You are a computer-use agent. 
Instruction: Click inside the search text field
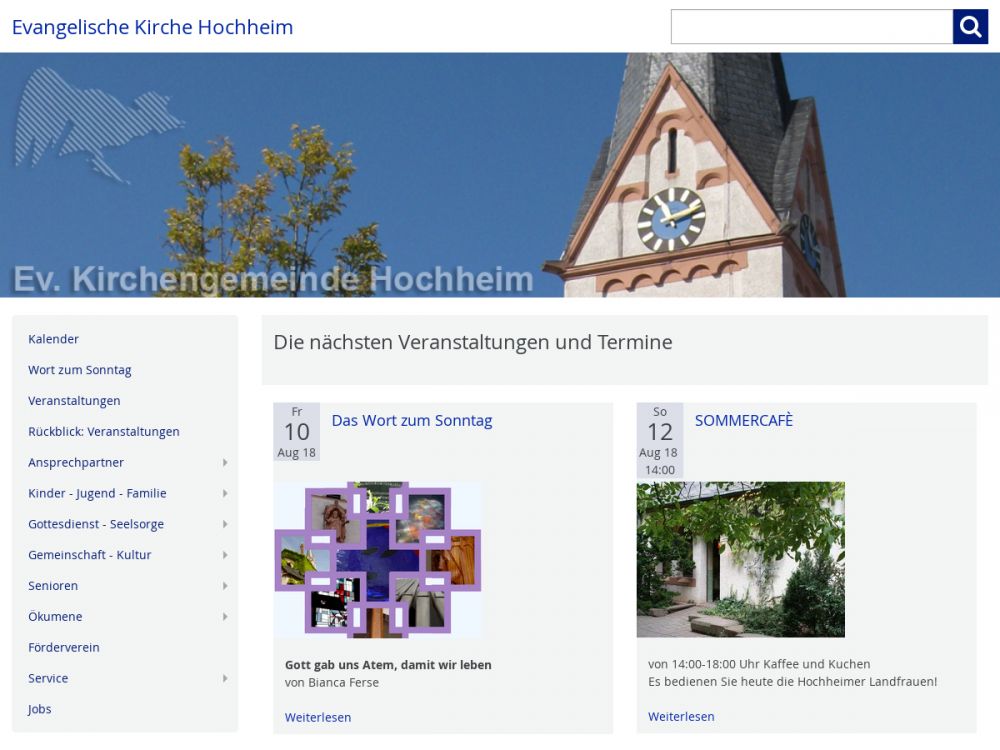click(x=811, y=27)
